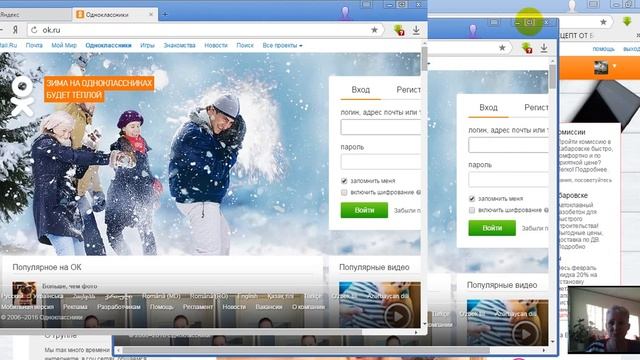Enable 'включить шифрование' checkbox in left window

tap(344, 192)
